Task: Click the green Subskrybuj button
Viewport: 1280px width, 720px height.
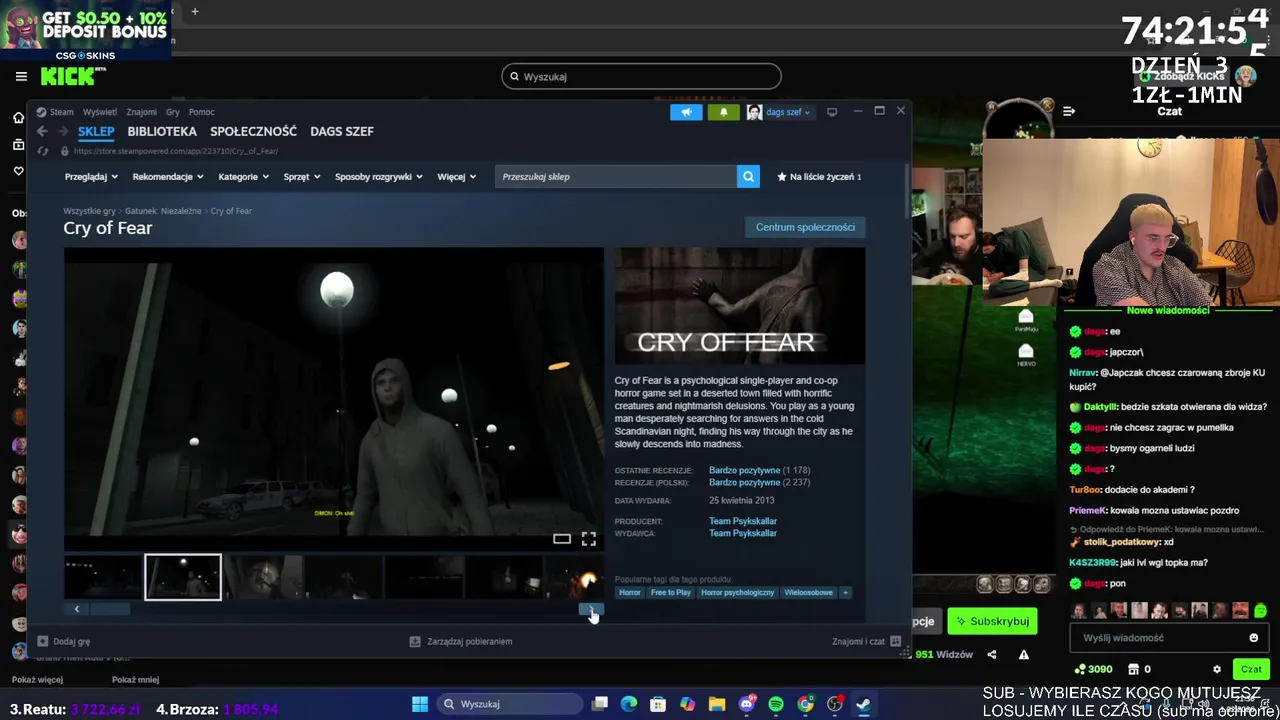Action: 992,621
